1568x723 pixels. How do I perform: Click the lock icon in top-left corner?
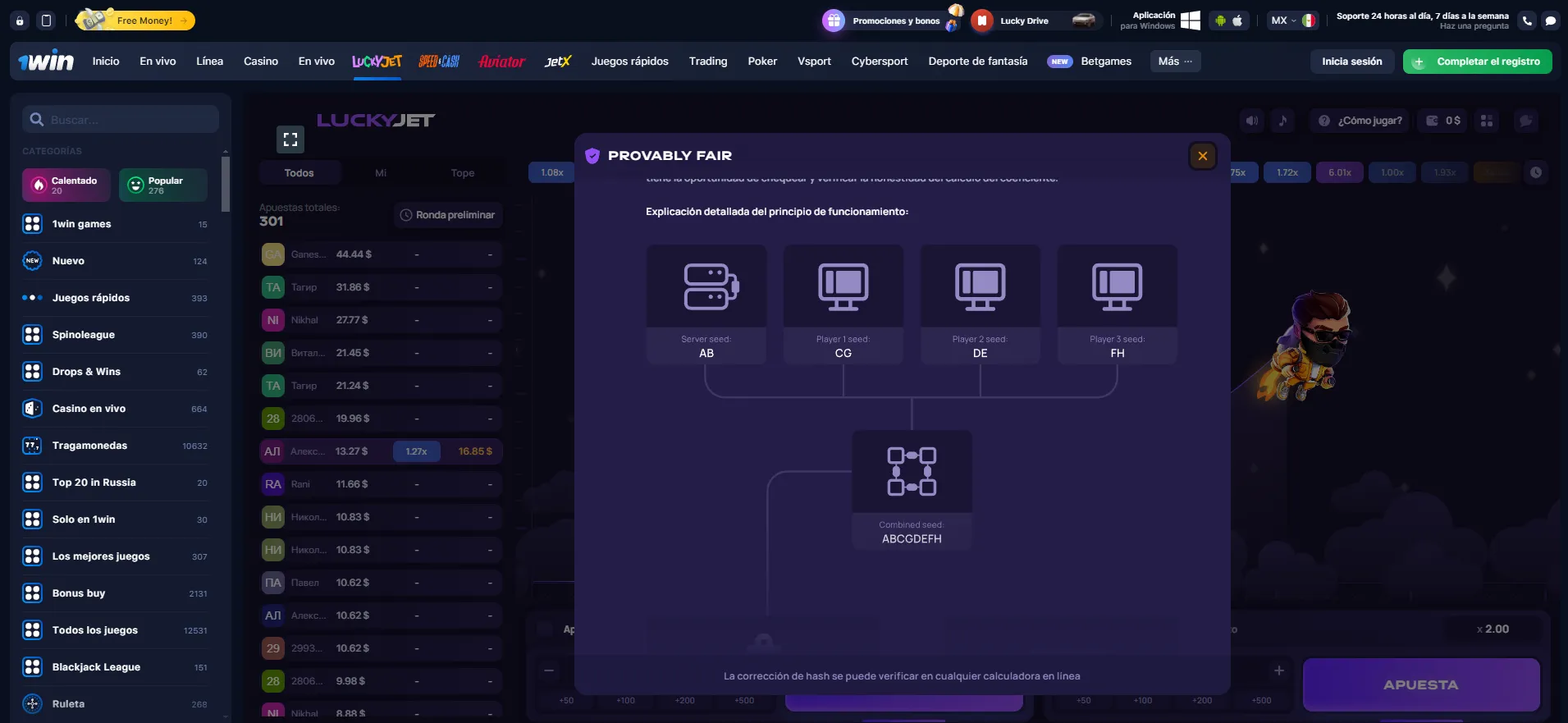[x=21, y=21]
